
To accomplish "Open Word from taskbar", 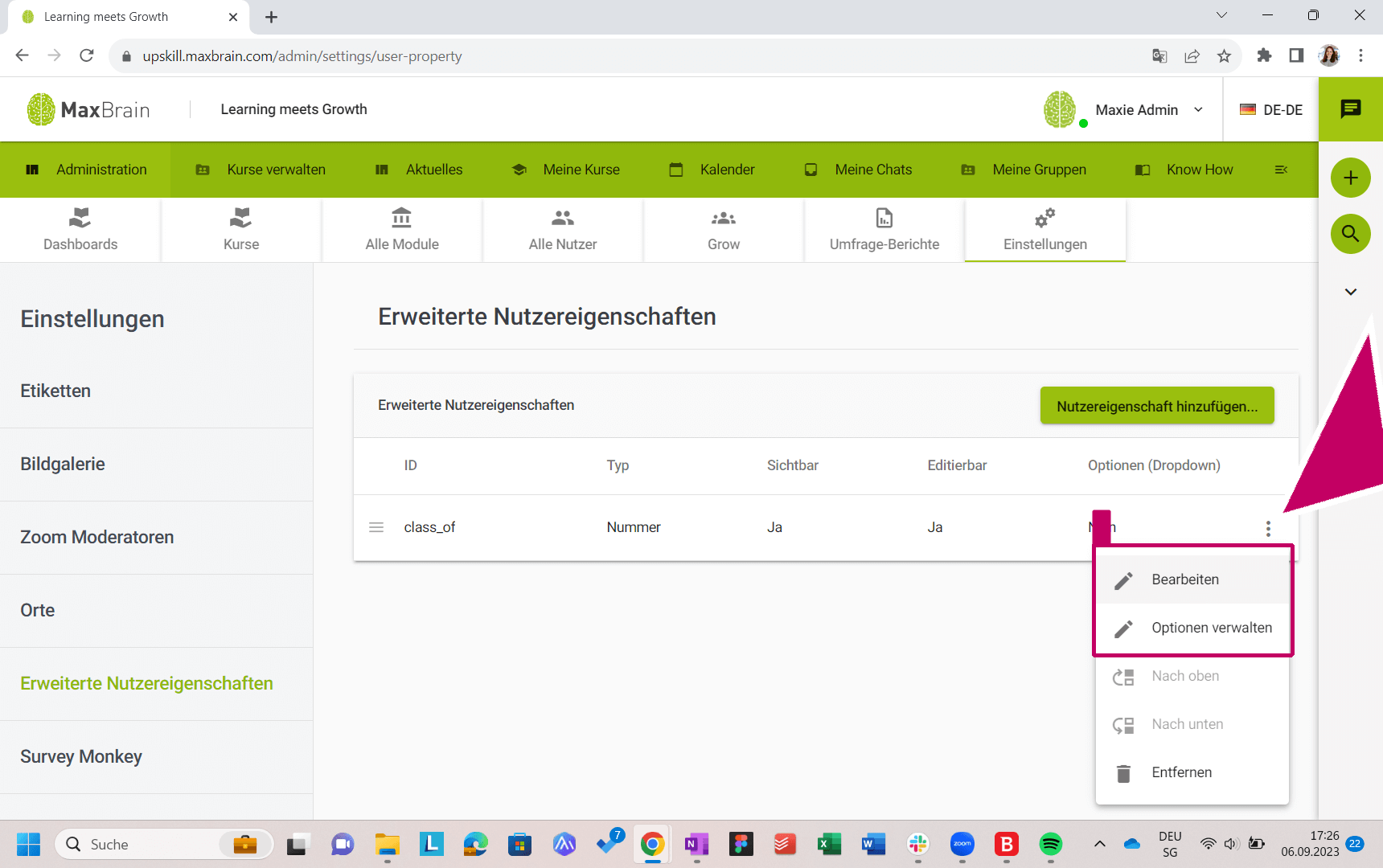I will (873, 844).
